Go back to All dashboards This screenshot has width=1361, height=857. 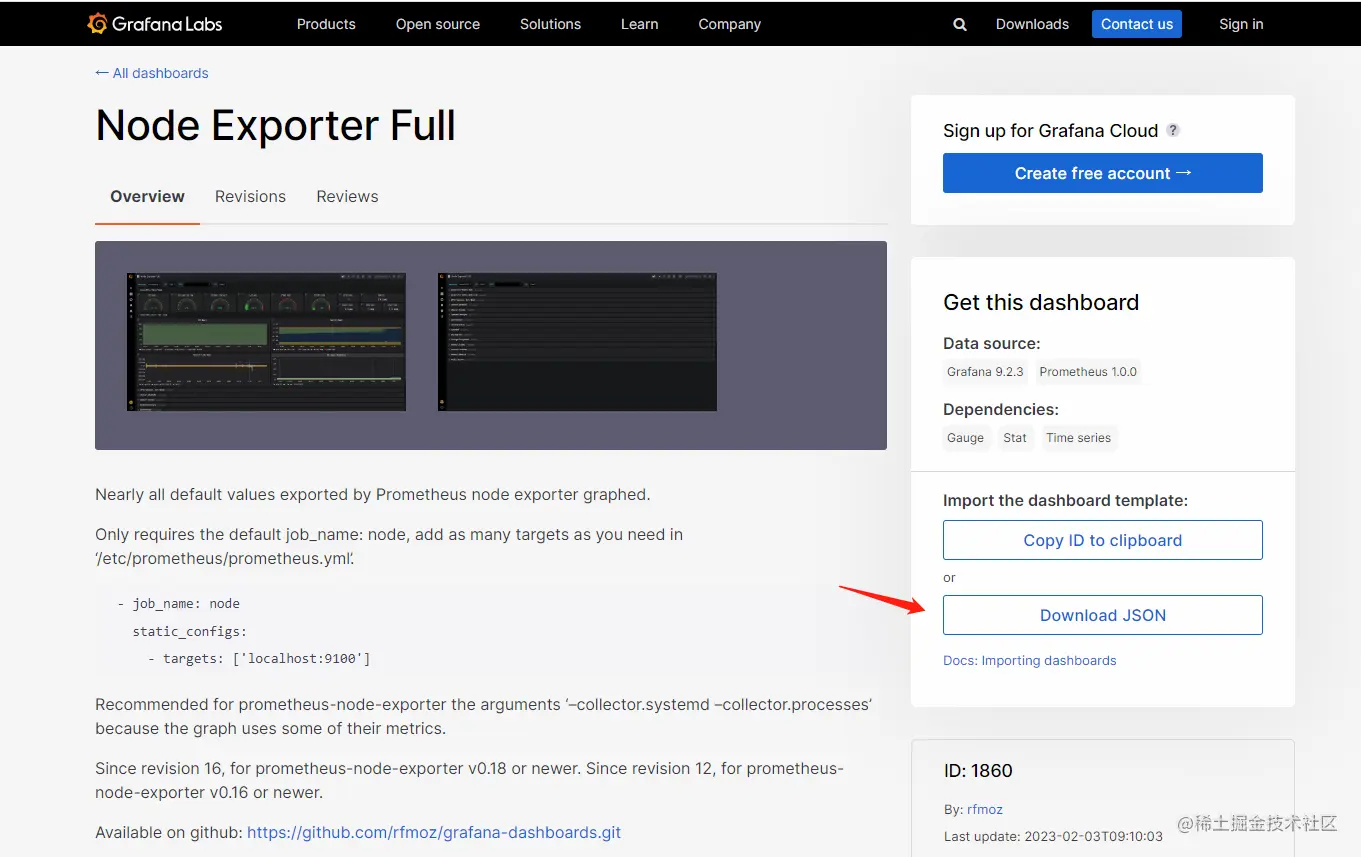tap(152, 73)
